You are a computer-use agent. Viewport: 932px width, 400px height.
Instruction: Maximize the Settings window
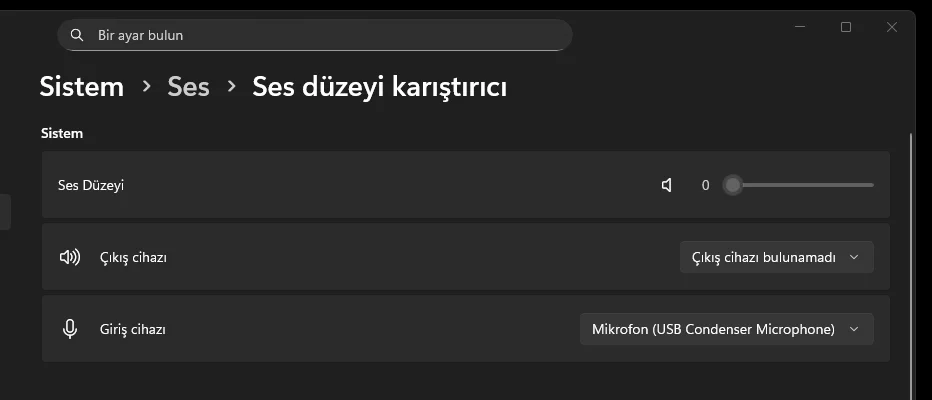[846, 27]
